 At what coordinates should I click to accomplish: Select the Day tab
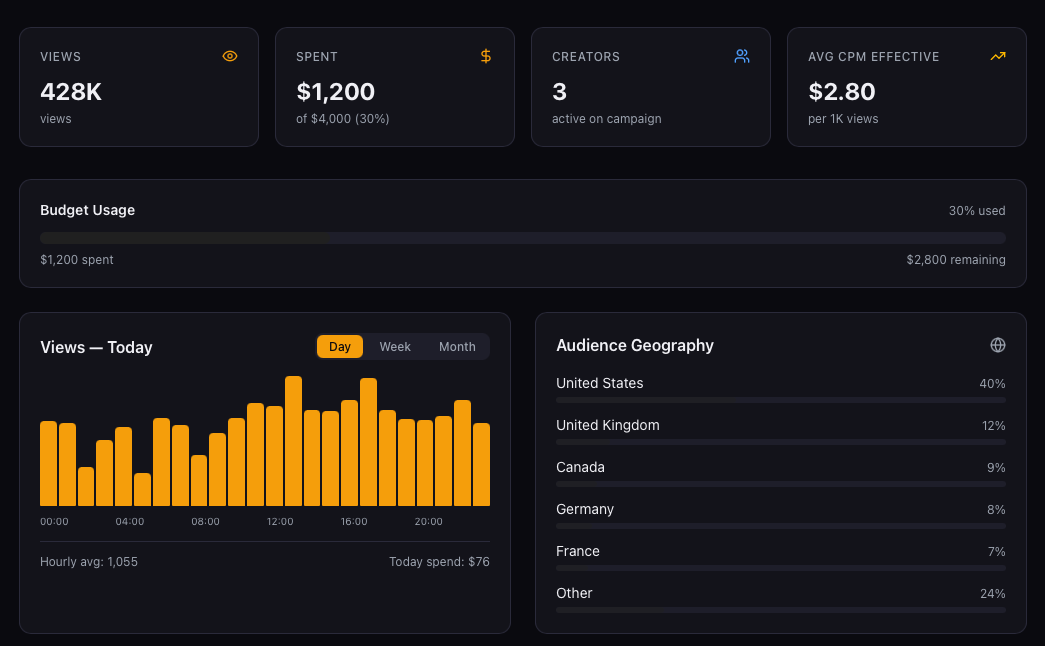click(x=339, y=346)
